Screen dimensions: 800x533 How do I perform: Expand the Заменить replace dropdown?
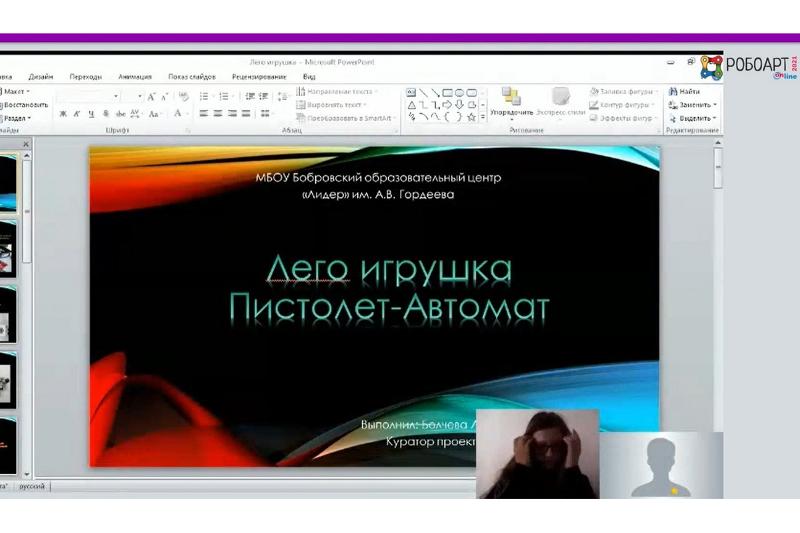pyautogui.click(x=696, y=104)
